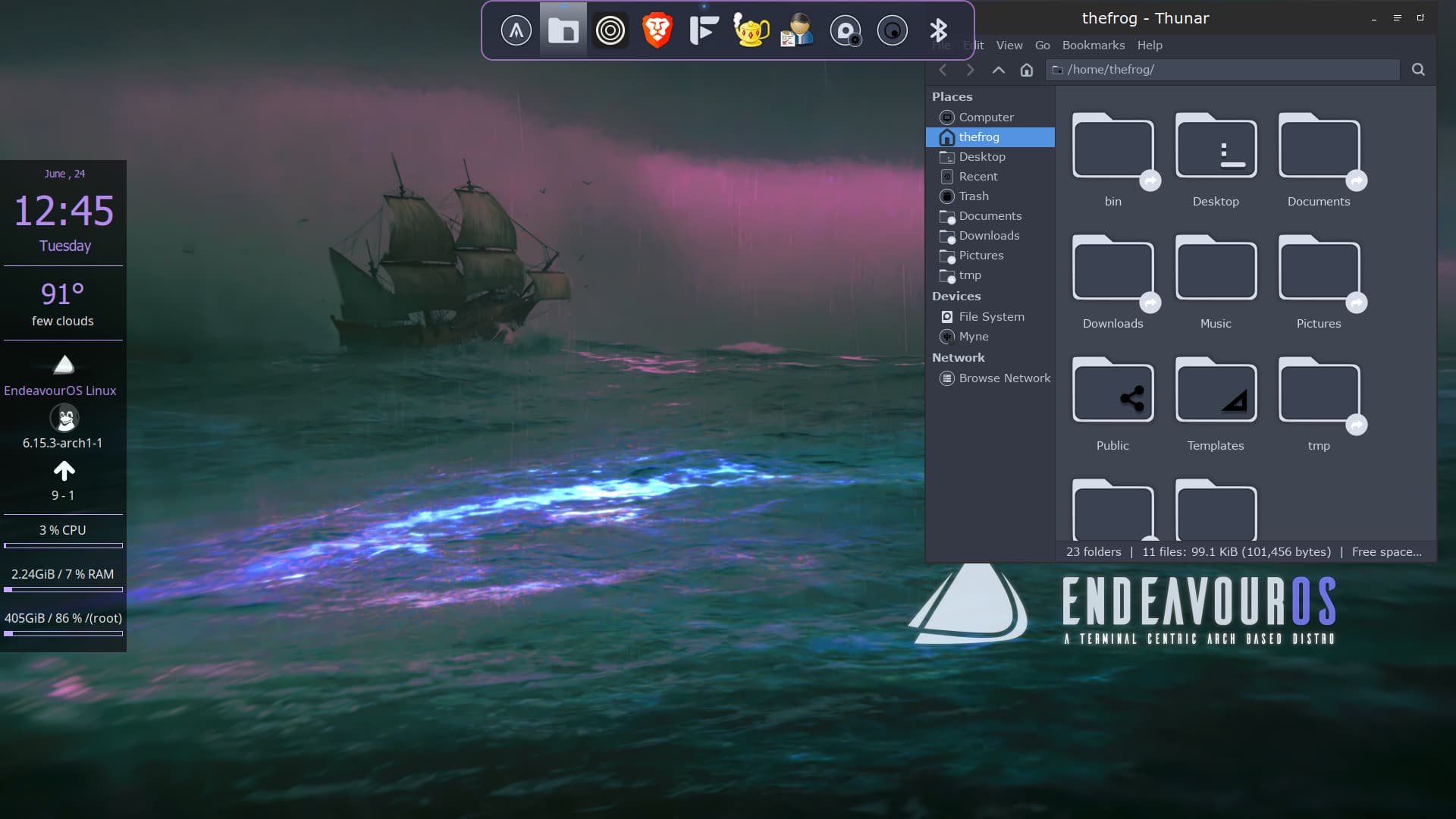Open the FreeTube icon in dock
Viewport: 1456px width, 819px height.
(x=704, y=30)
